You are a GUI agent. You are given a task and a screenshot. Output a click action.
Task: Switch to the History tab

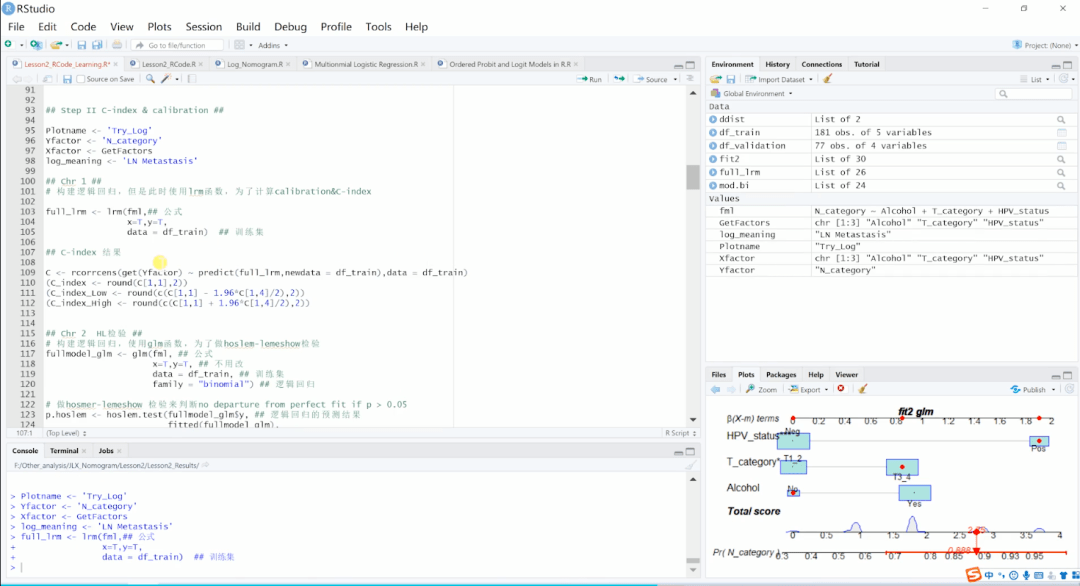(x=777, y=64)
